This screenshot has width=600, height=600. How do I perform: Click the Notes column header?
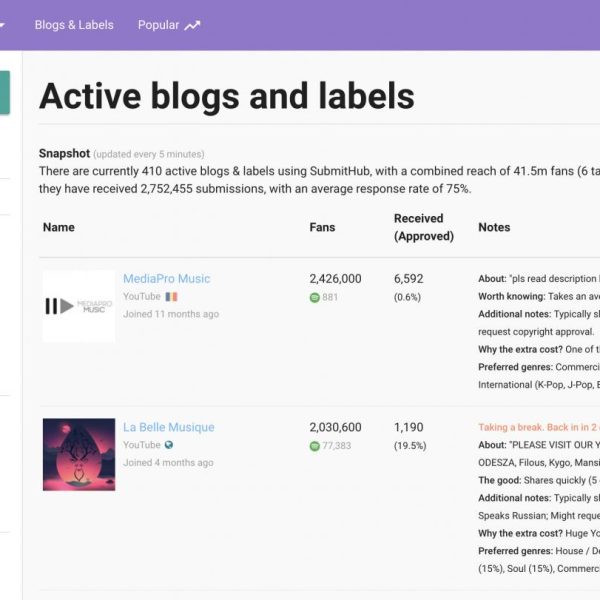click(494, 227)
